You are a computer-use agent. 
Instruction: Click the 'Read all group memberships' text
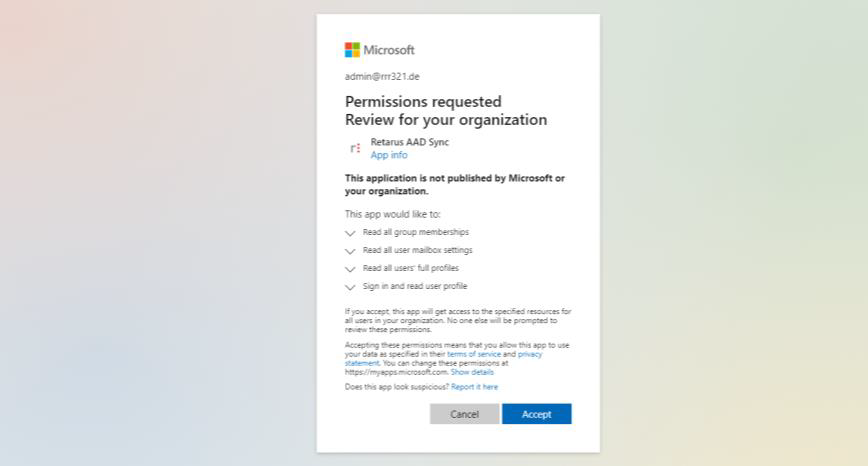(x=415, y=232)
